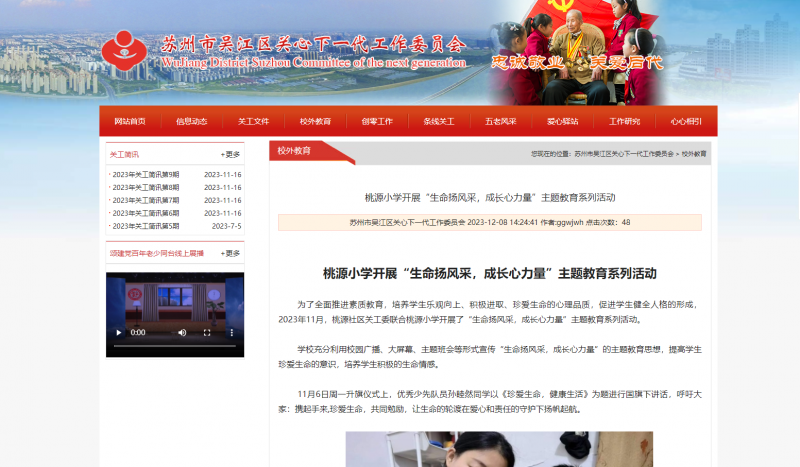The width and height of the screenshot is (800, 467).
Task: Click the site title 苏州市吴江区关心下一代工作委员会
Action: (313, 44)
